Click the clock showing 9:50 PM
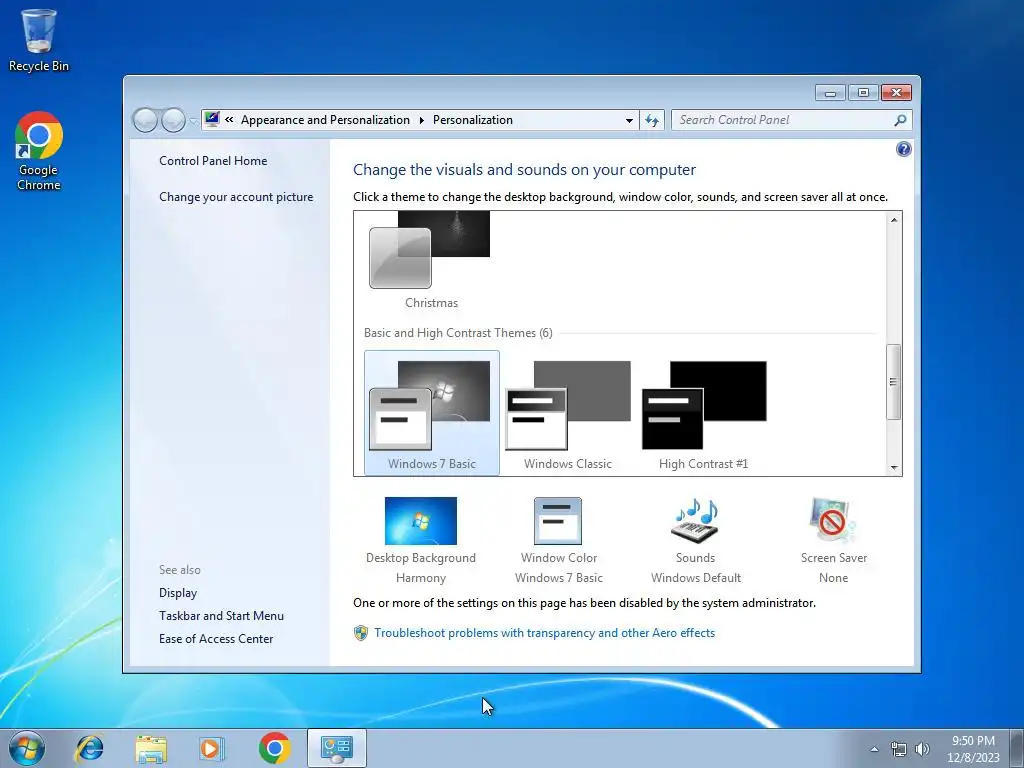Viewport: 1024px width, 768px height. click(x=973, y=741)
